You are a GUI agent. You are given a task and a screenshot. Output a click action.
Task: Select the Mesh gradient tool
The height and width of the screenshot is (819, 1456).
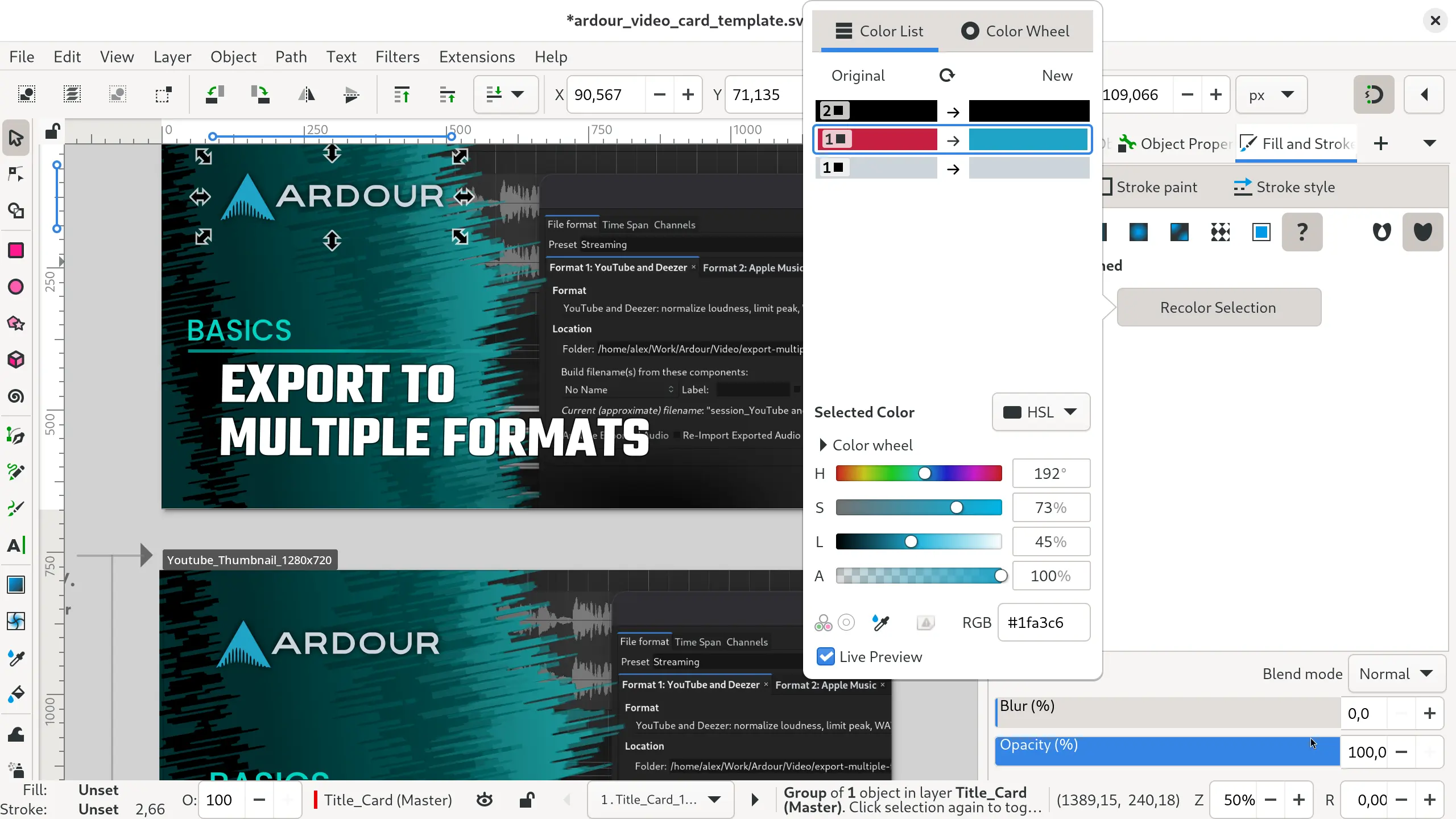16,622
